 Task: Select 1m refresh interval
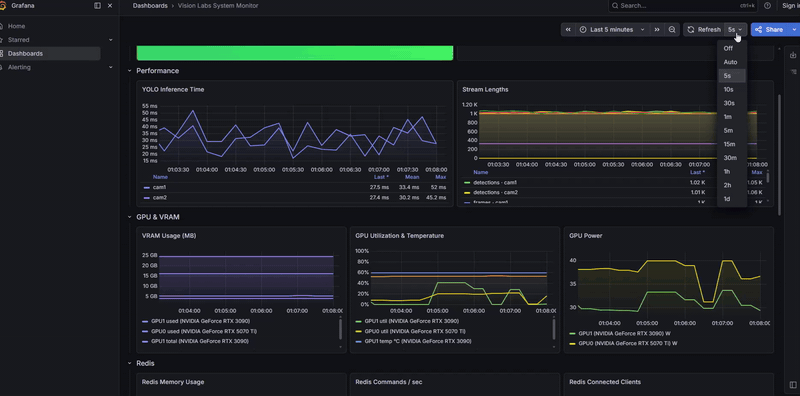pos(732,117)
